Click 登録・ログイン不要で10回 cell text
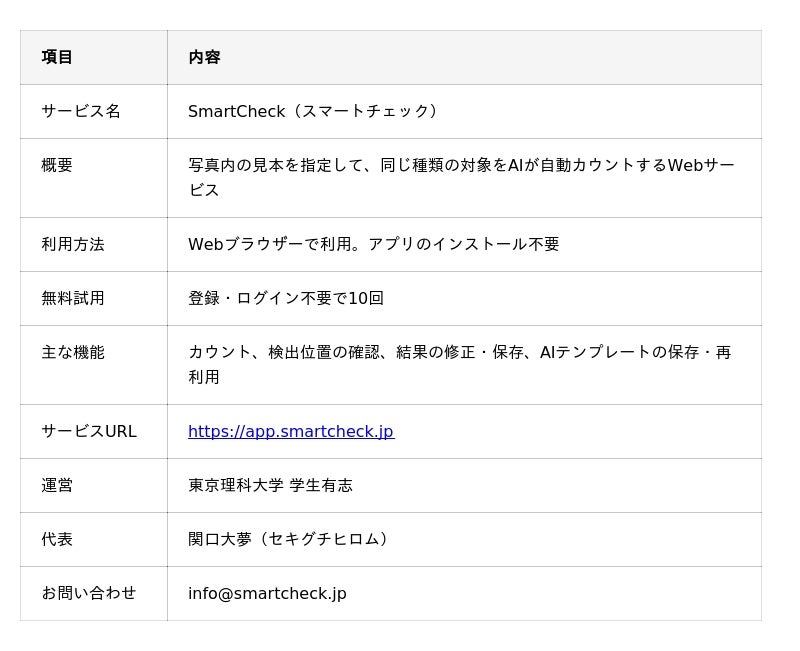Viewport: 800px width, 651px height. coord(286,298)
